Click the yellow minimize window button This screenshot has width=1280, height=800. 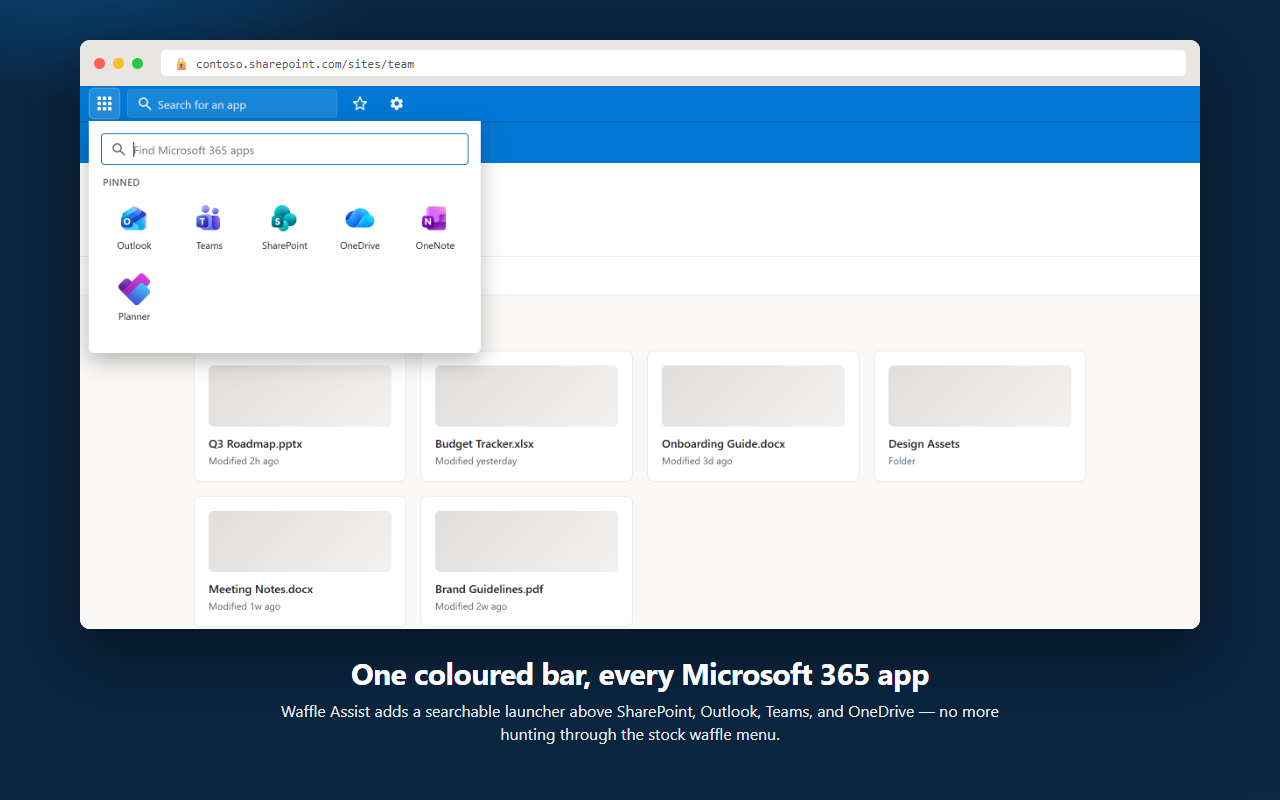(118, 63)
